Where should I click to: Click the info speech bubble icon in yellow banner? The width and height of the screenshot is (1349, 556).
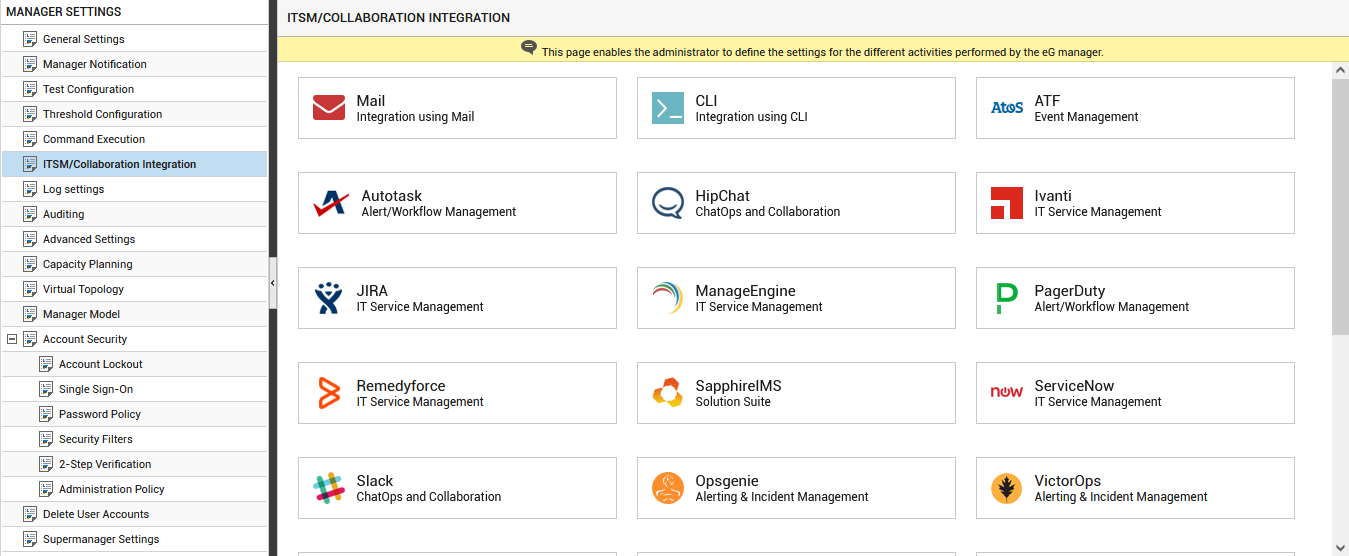[x=529, y=48]
